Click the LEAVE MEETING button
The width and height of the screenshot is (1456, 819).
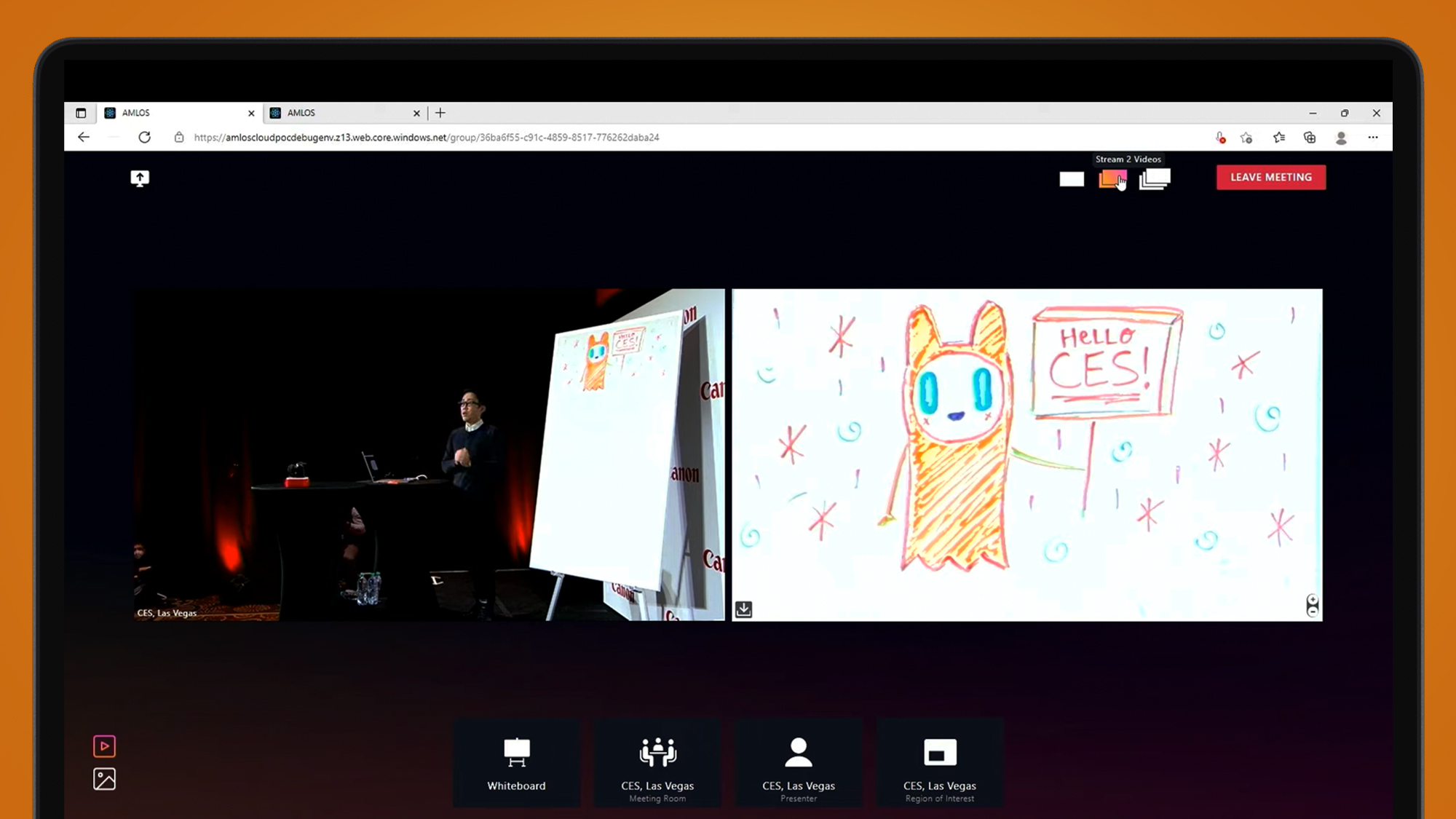[1271, 177]
